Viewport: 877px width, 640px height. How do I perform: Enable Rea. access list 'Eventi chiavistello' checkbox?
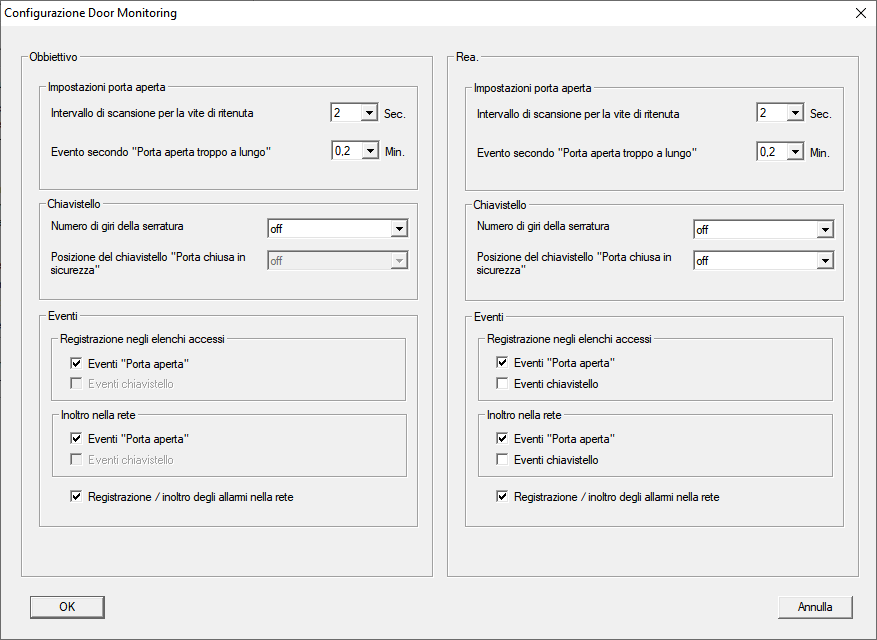point(503,384)
